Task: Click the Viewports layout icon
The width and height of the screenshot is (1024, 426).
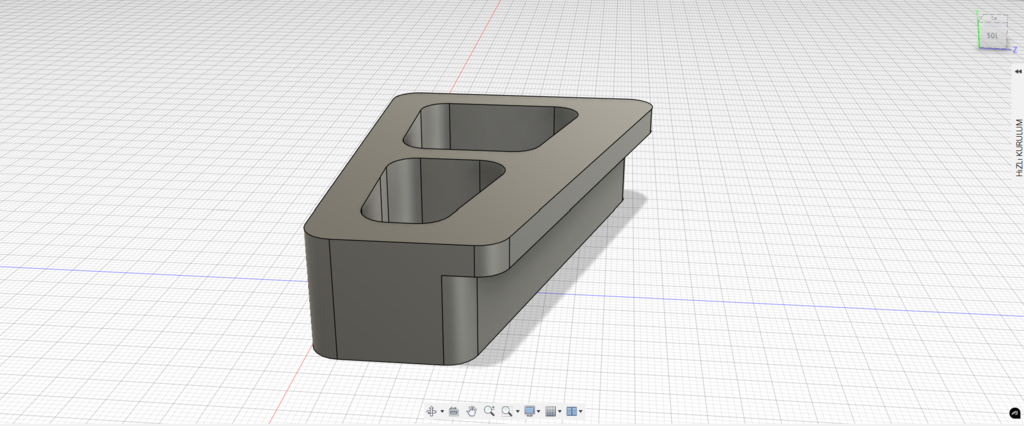Action: [x=571, y=411]
